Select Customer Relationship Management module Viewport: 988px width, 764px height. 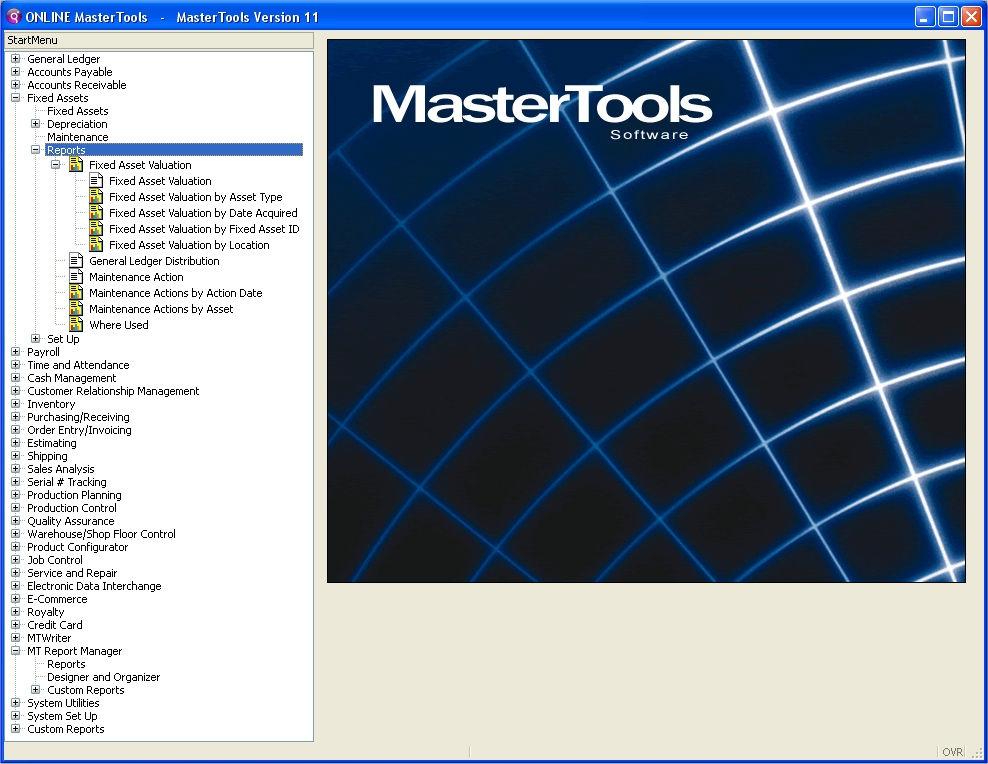[113, 391]
